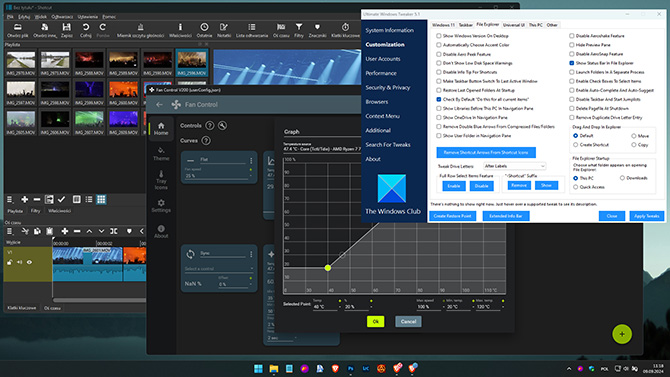Toggle V1 track lock icon in Shotcut
Viewport: 670px width, 377px height.
pos(10,262)
